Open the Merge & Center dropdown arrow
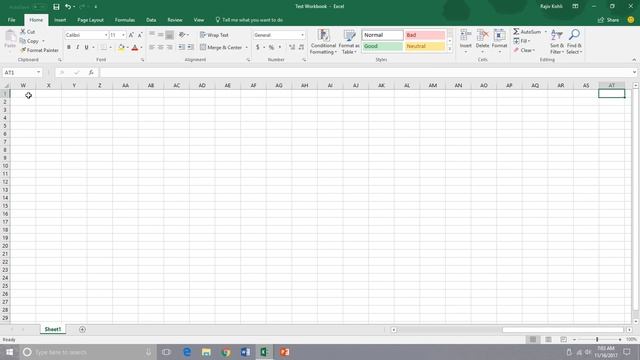 pyautogui.click(x=247, y=47)
